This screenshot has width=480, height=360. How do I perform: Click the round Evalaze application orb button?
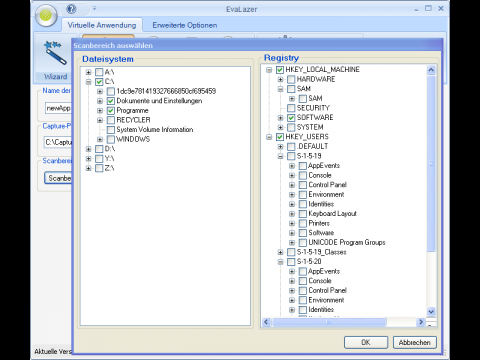pos(46,15)
